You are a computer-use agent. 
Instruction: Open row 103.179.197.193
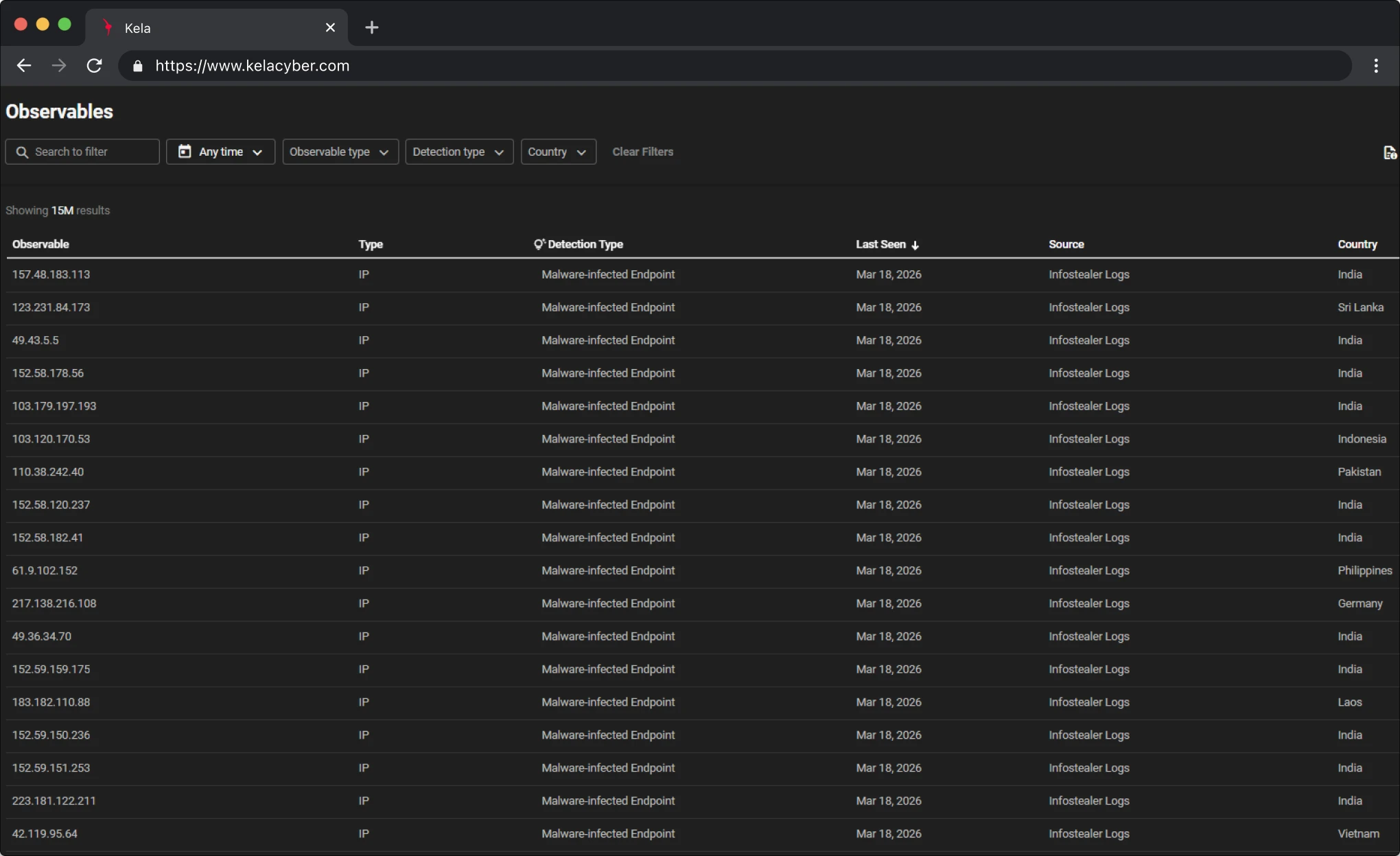[x=703, y=406]
